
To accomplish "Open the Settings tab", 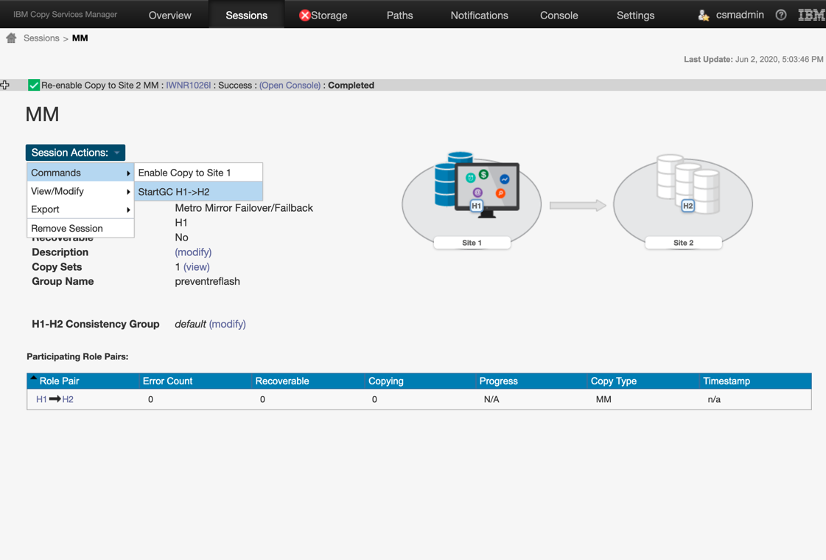I will pos(635,15).
